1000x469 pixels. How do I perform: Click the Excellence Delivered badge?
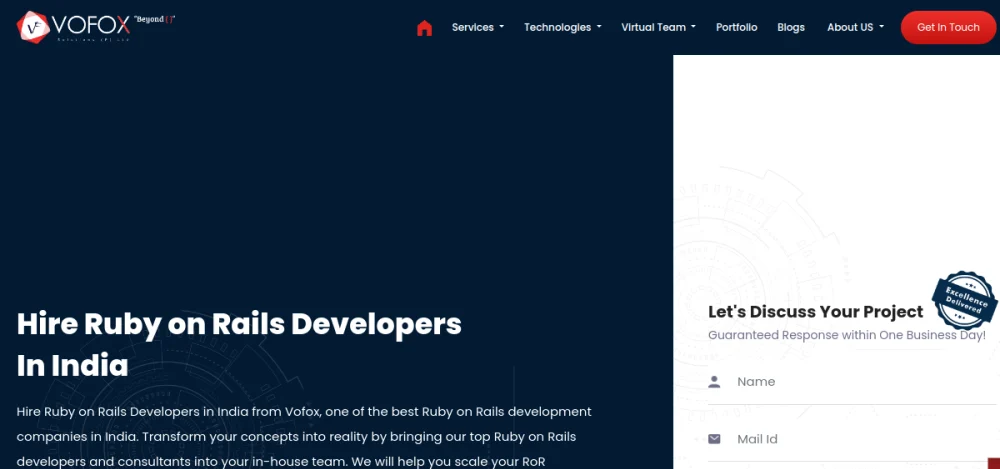click(964, 301)
